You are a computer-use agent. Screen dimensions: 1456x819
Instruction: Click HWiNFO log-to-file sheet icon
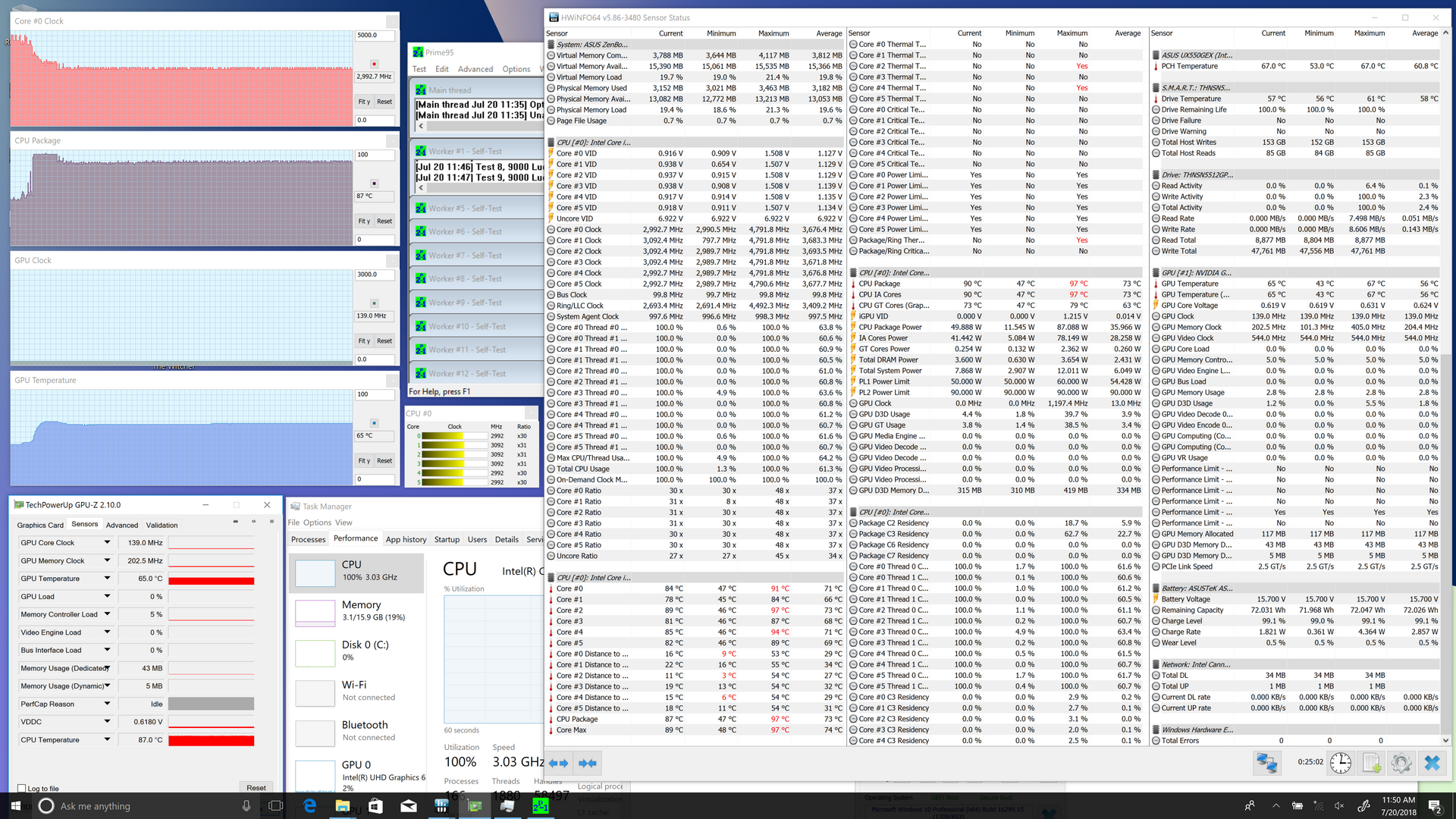click(x=1372, y=763)
